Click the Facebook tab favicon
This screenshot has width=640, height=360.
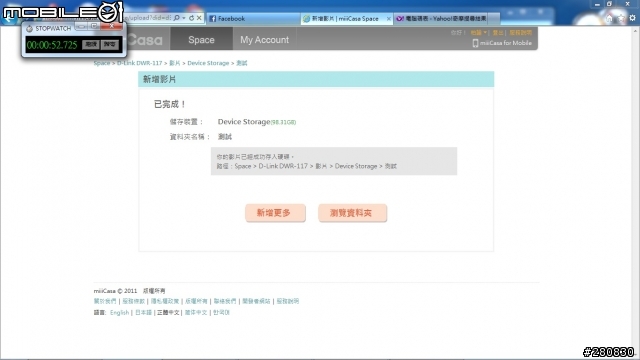tap(212, 18)
